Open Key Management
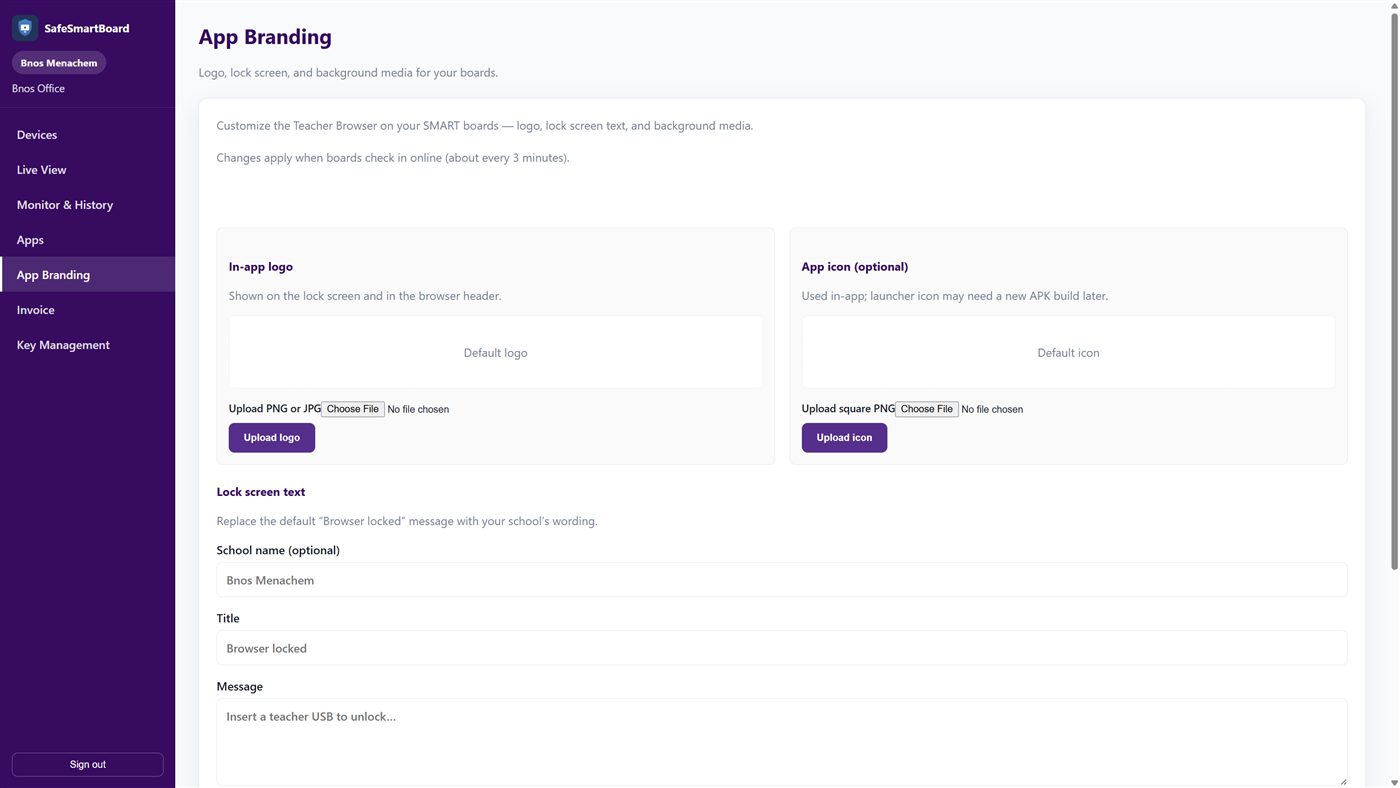 (x=87, y=345)
